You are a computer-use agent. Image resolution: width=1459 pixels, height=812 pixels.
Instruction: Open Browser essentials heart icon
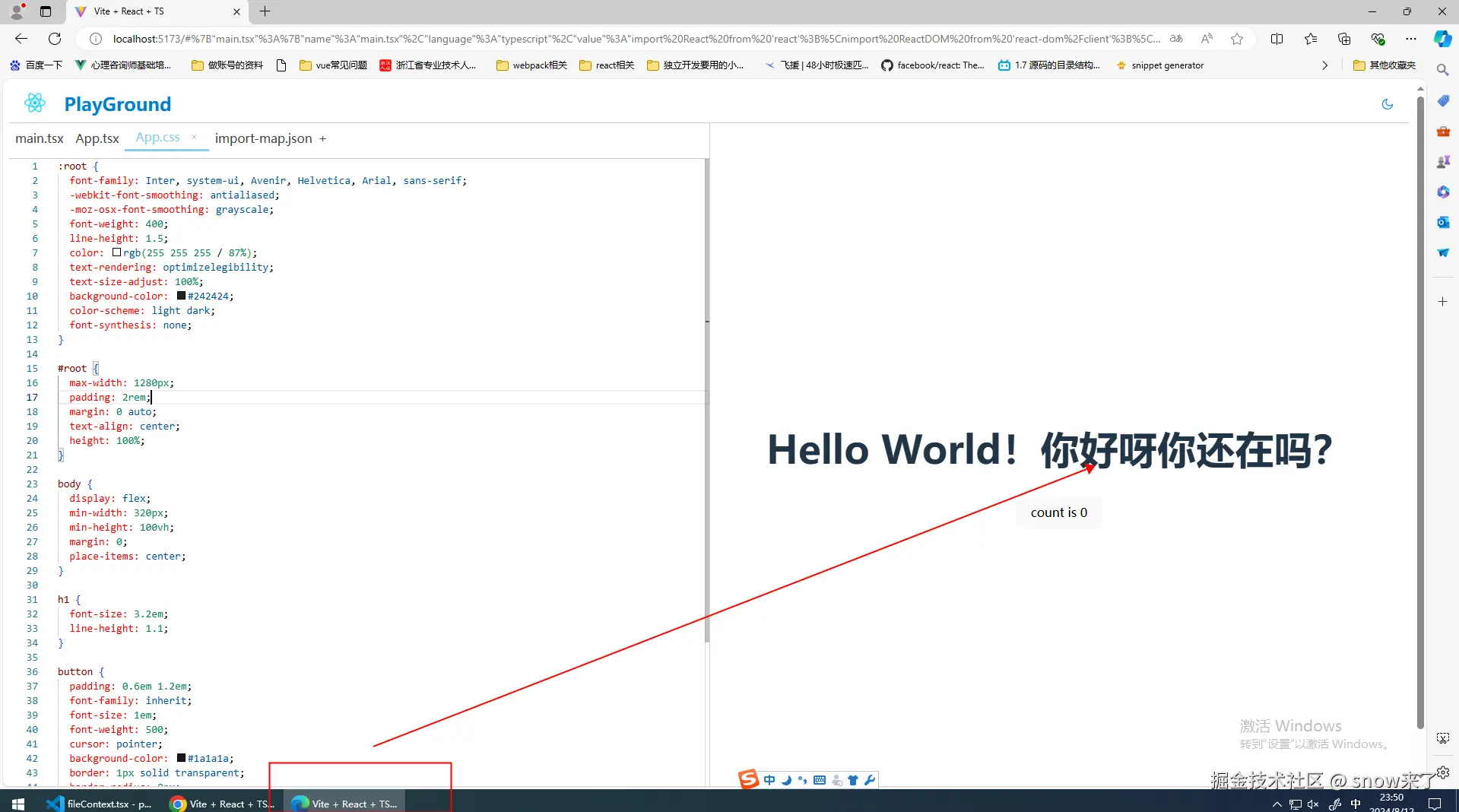(1378, 39)
